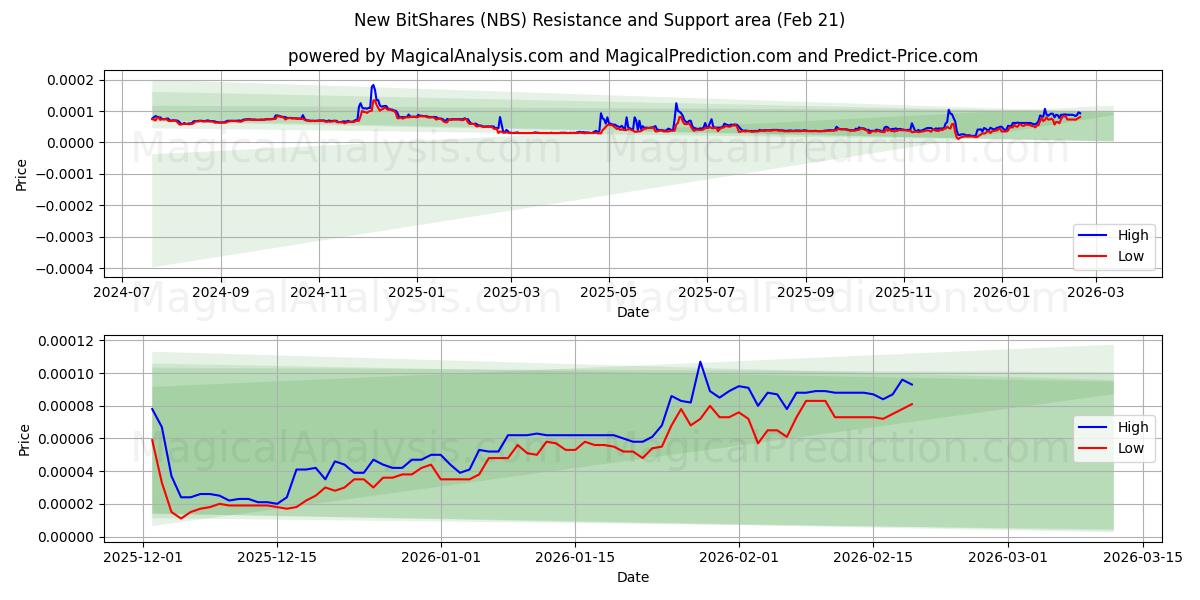This screenshot has width=1200, height=600.
Task: Click the top chart x-axis label '2025-01'
Action: [416, 292]
